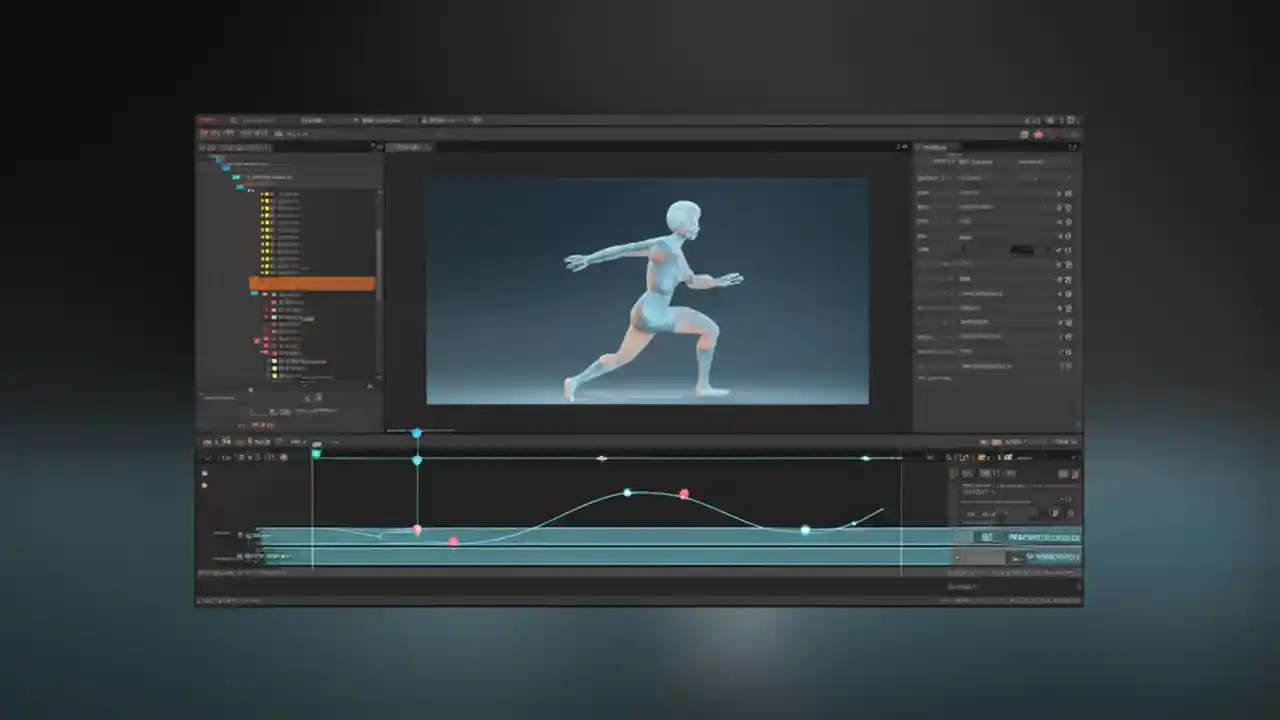The width and height of the screenshot is (1280, 720).
Task: Select the search icon in the top toolbar
Action: (x=232, y=120)
